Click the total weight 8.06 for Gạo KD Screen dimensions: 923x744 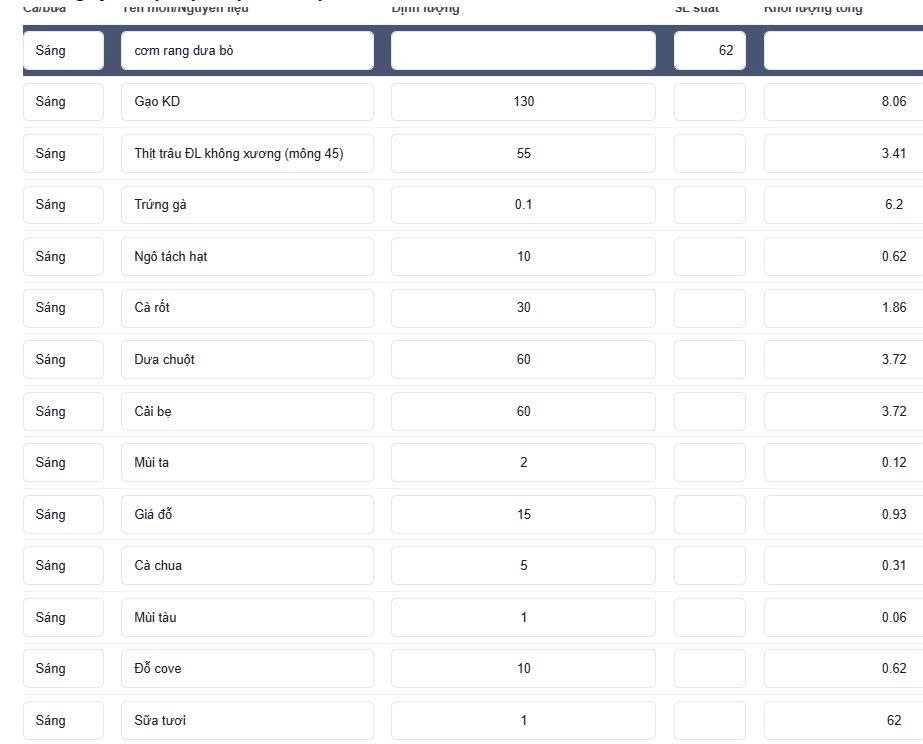(844, 102)
